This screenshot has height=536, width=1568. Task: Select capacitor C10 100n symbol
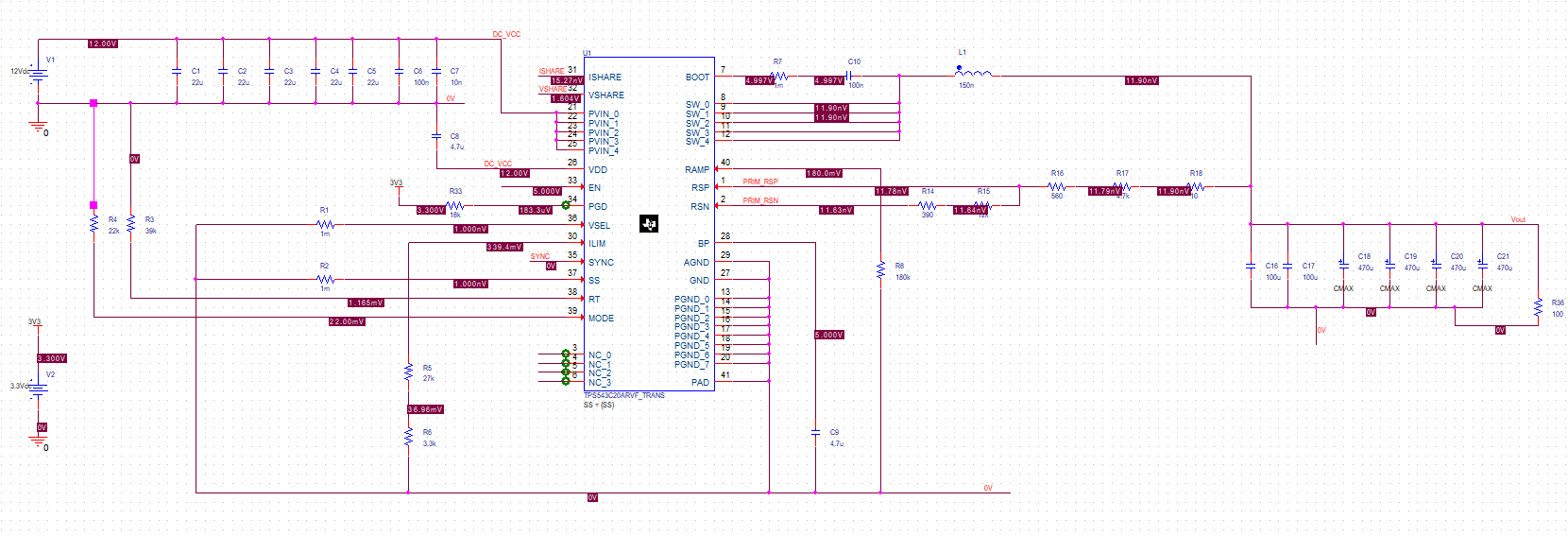pos(849,75)
